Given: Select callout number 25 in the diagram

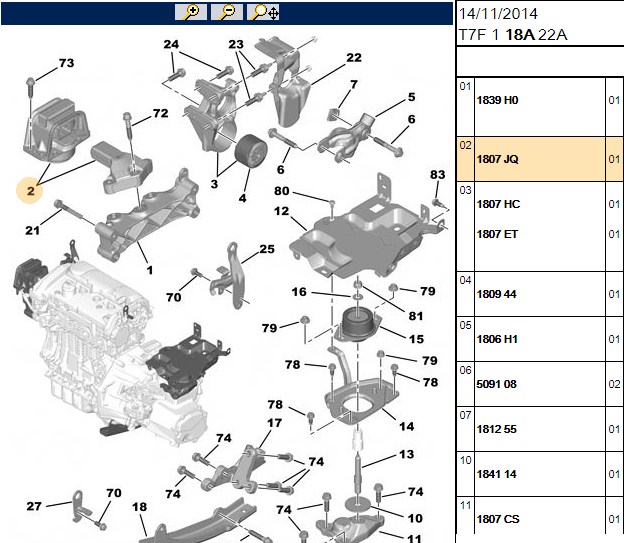Looking at the screenshot, I should [x=267, y=249].
